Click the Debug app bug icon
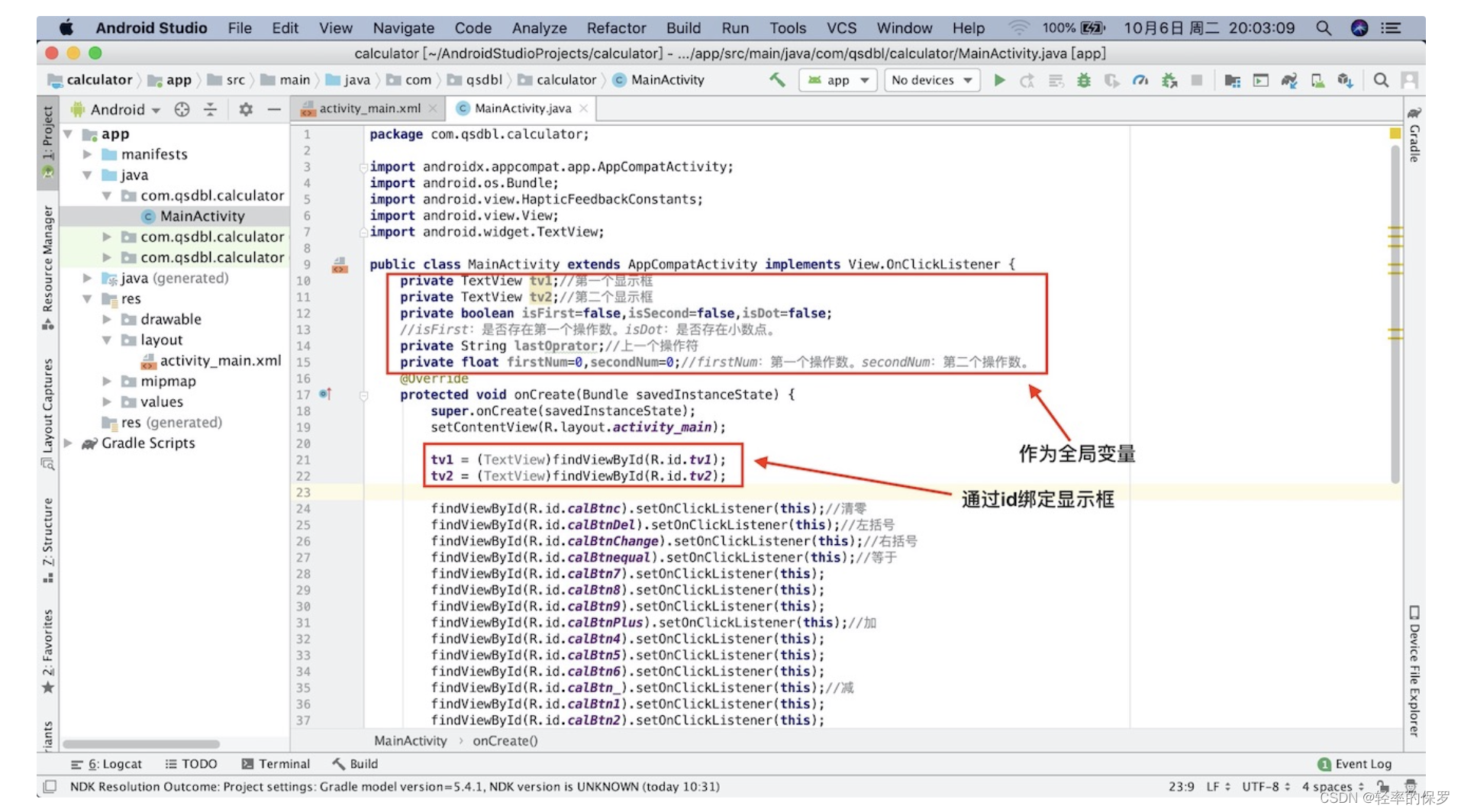 point(1084,80)
